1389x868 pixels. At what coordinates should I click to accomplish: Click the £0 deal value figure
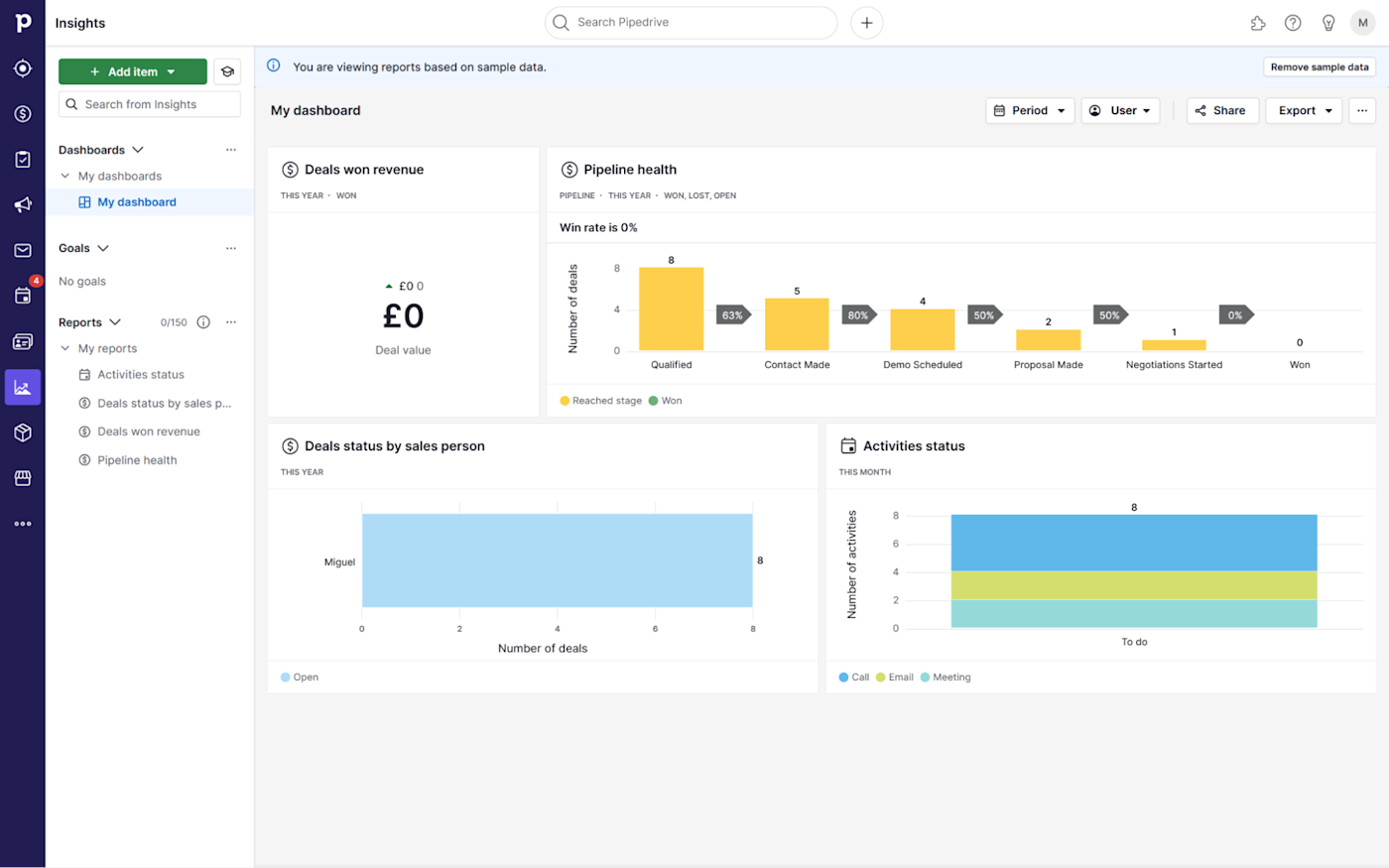404,316
